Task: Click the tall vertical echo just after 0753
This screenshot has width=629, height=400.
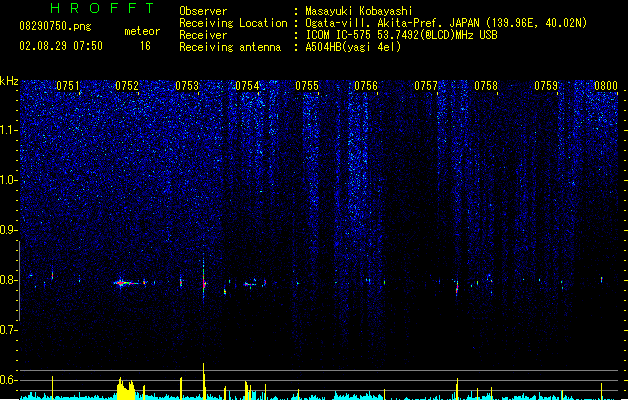Action: (204, 277)
